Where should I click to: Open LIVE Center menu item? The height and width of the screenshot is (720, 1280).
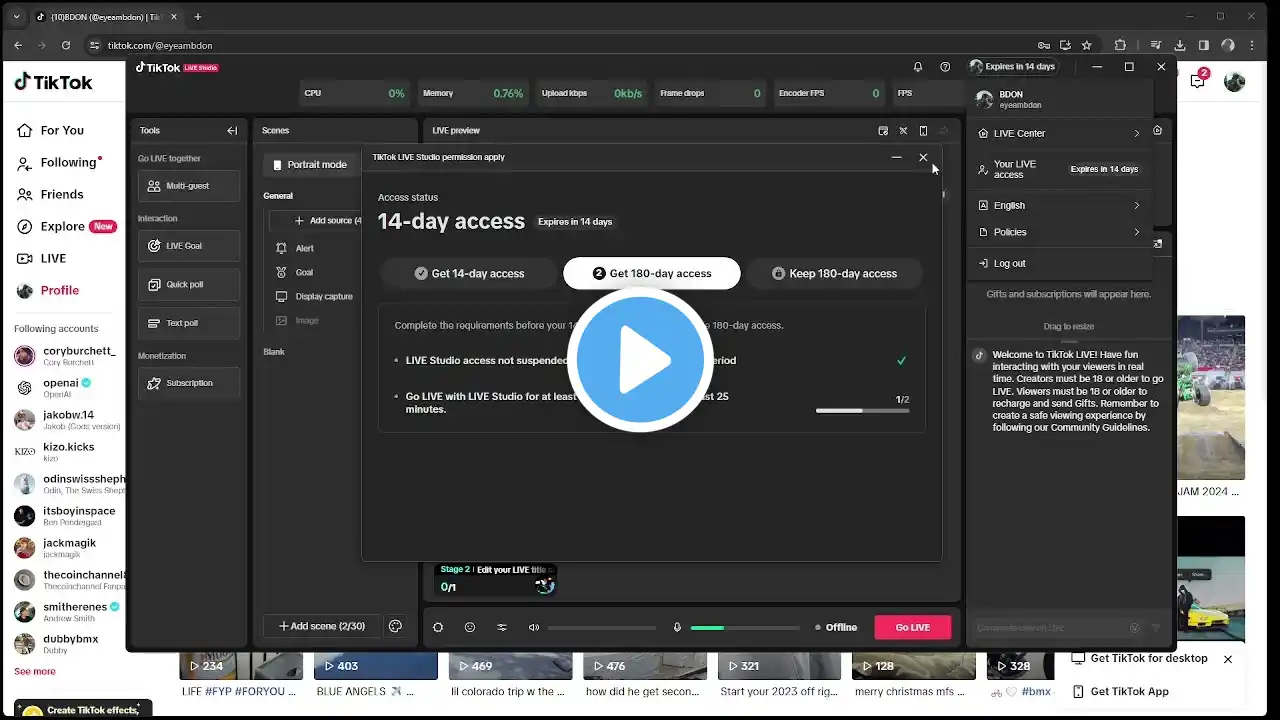pos(1059,133)
